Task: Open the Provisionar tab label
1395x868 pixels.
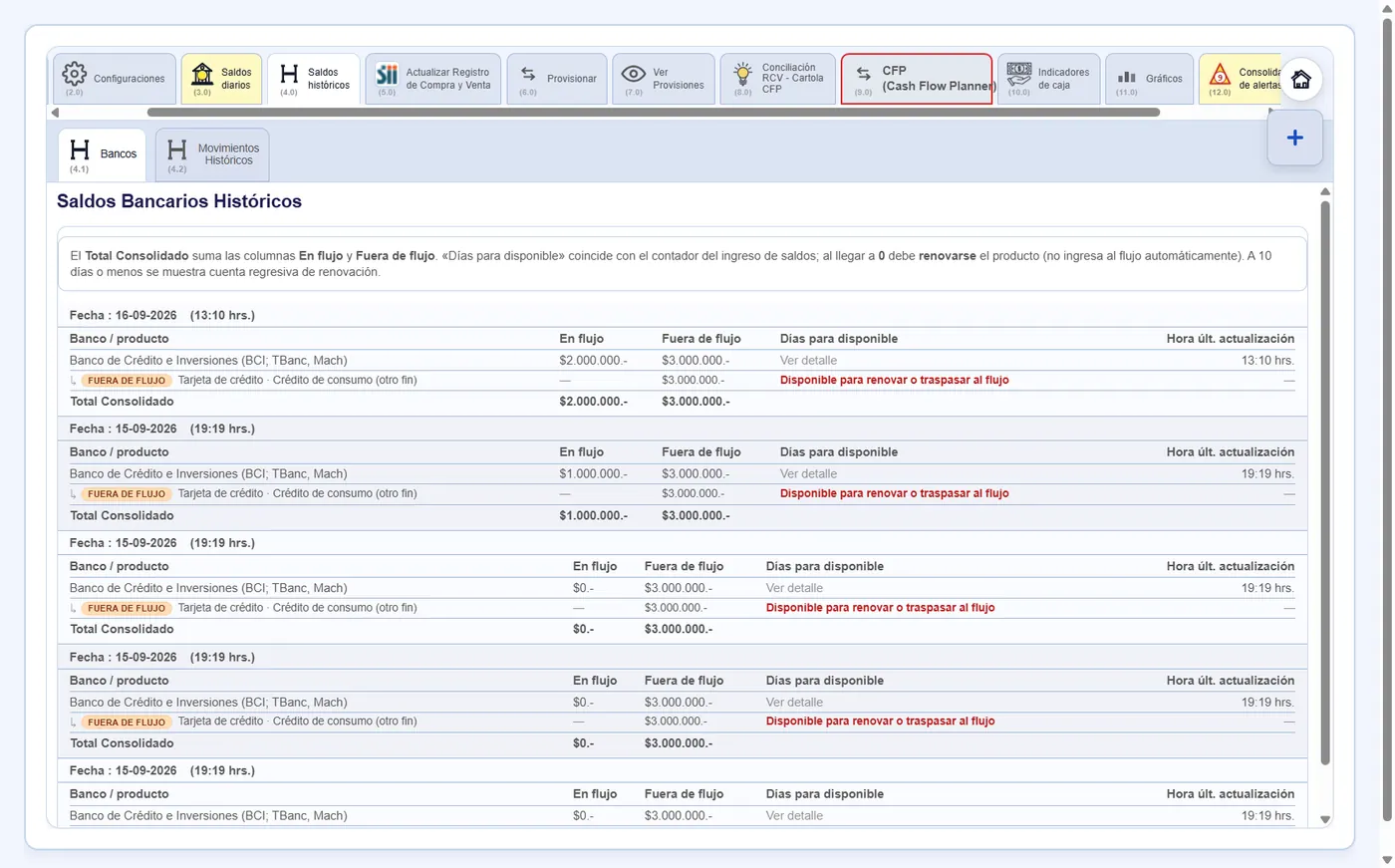Action: click(x=572, y=79)
